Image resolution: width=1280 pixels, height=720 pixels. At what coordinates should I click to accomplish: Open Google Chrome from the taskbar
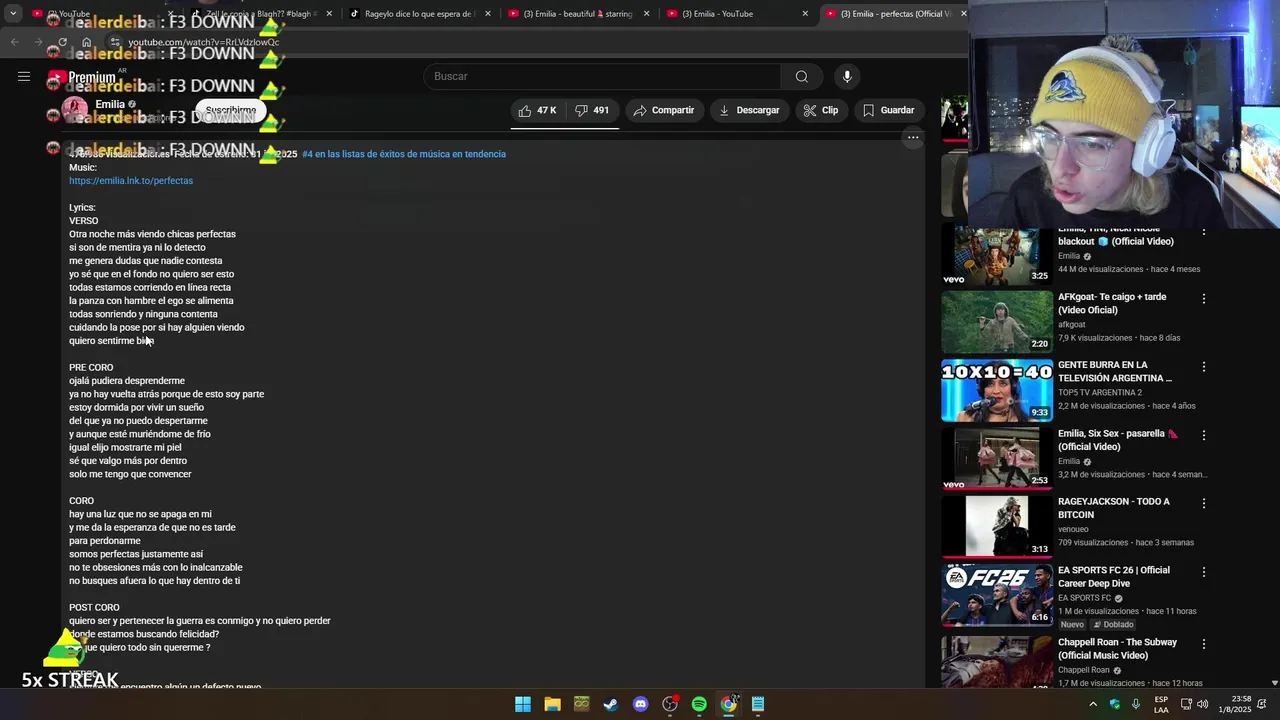[729, 704]
